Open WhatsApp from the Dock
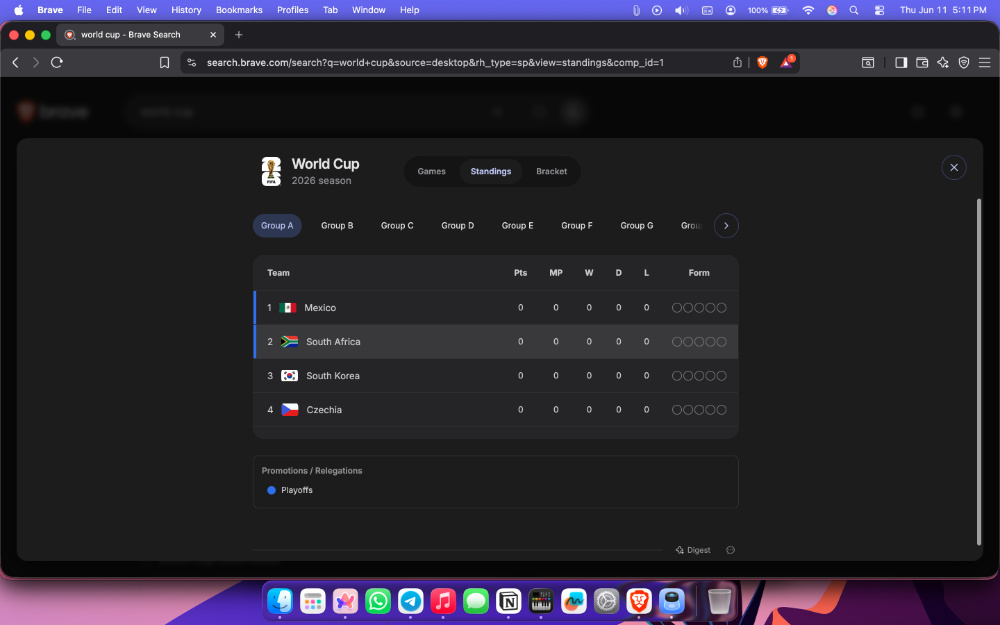Viewport: 1000px width, 625px height. click(378, 601)
